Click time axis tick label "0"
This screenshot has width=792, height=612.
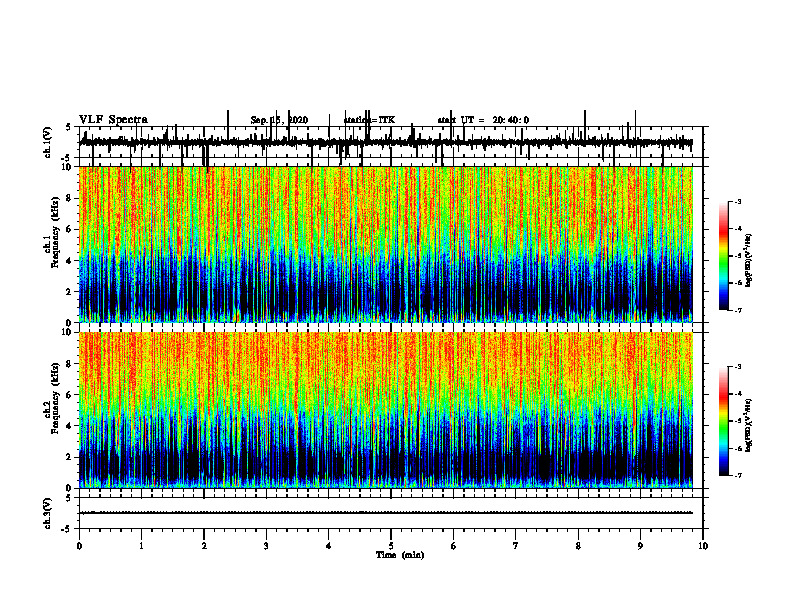point(79,546)
